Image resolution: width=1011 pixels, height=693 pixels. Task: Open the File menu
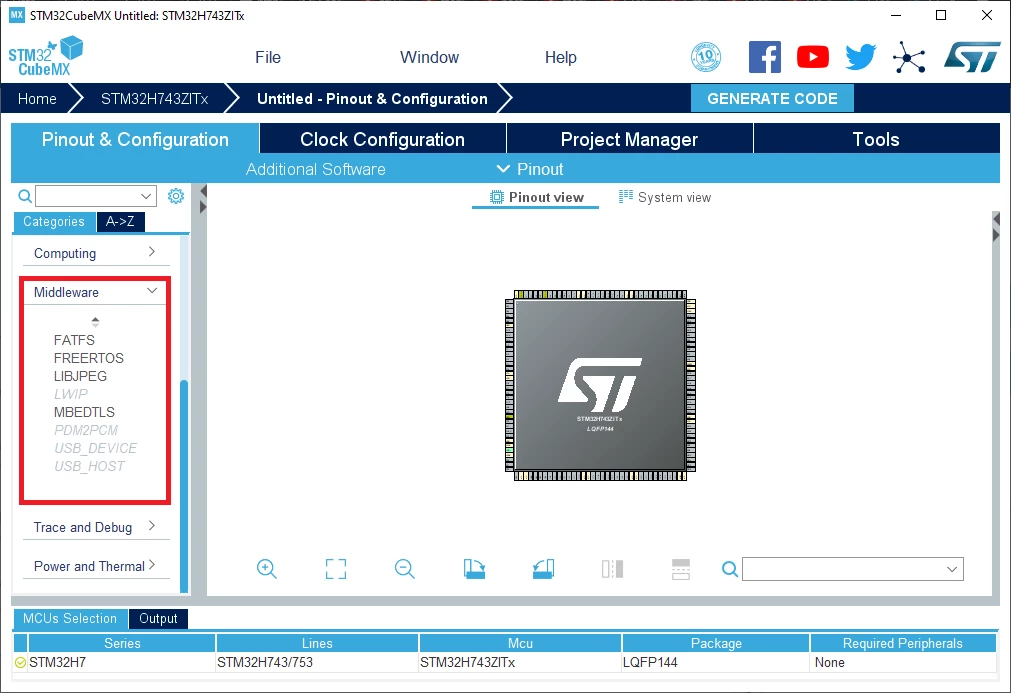tap(268, 57)
